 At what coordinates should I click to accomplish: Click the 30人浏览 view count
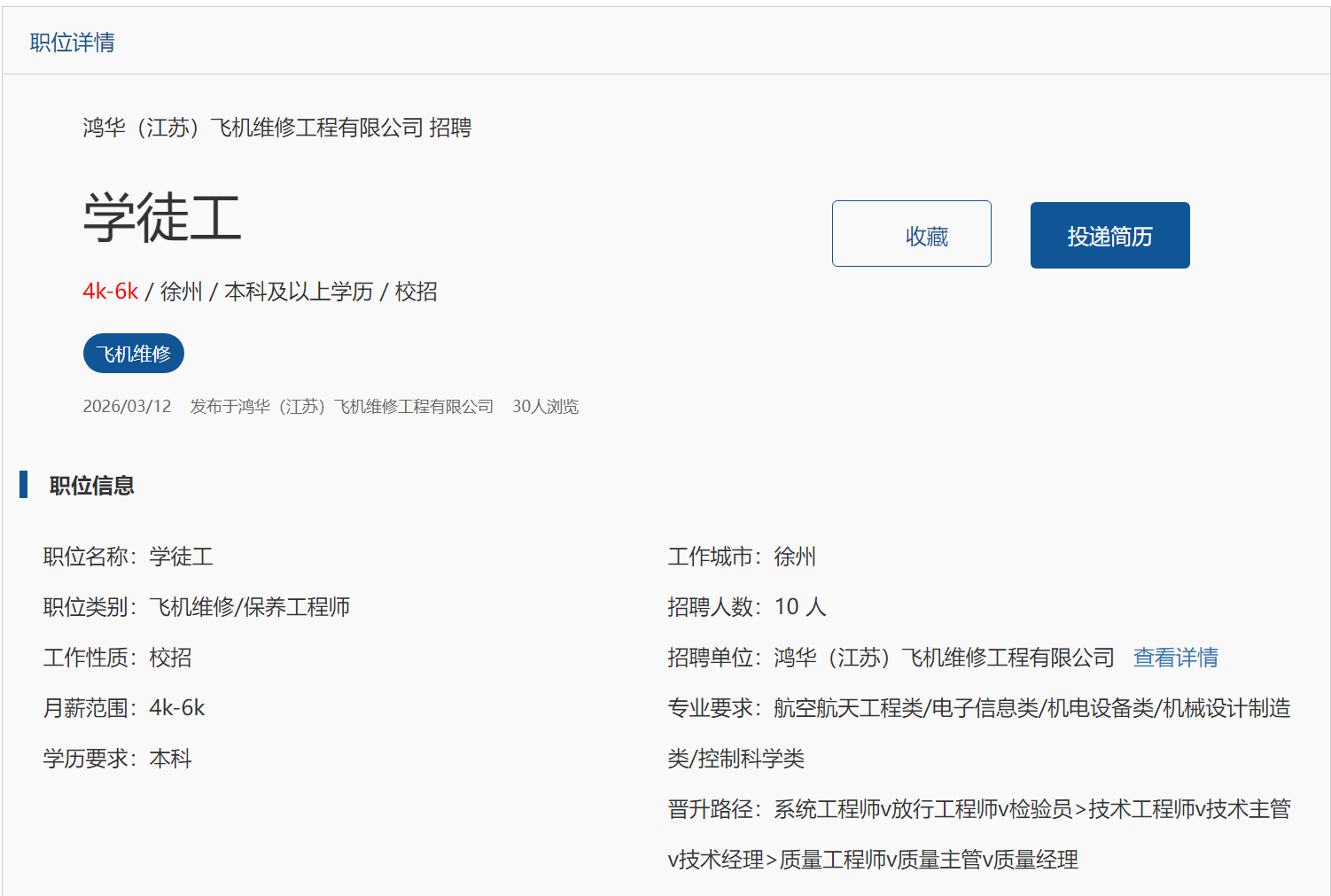click(545, 407)
